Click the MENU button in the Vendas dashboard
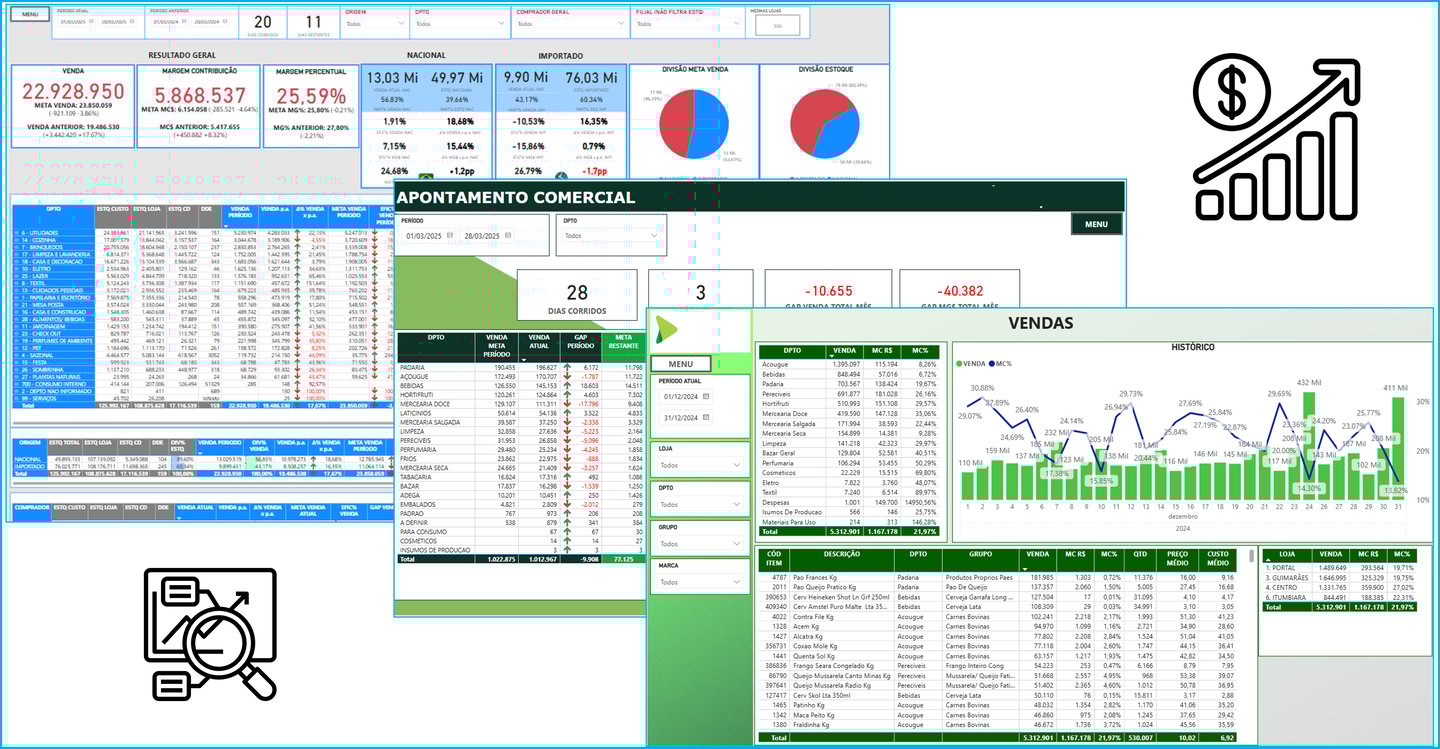The image size is (1440, 749). (681, 364)
